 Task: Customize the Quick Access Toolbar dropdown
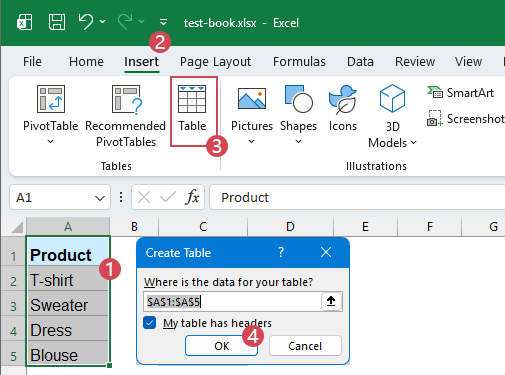point(163,22)
